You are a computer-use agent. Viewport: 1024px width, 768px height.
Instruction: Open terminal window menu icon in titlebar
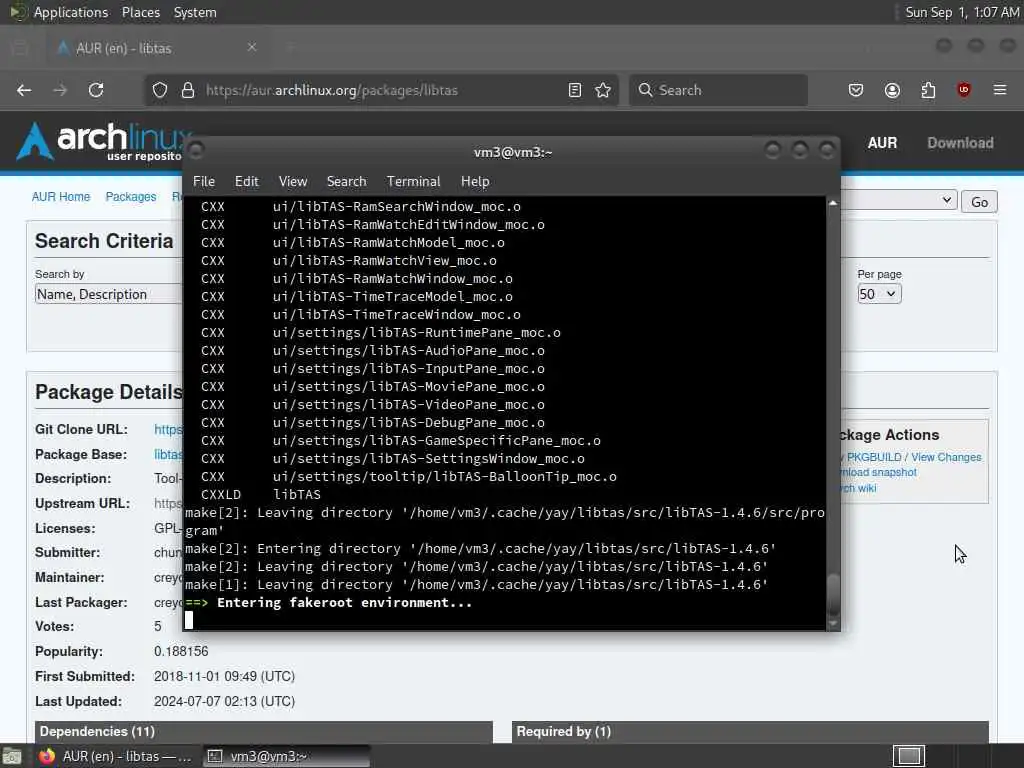196,151
